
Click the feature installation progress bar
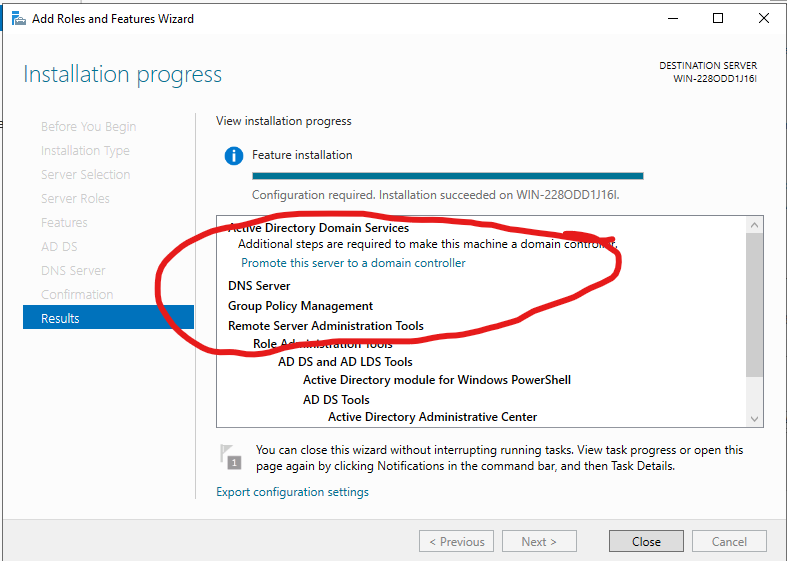[x=448, y=176]
